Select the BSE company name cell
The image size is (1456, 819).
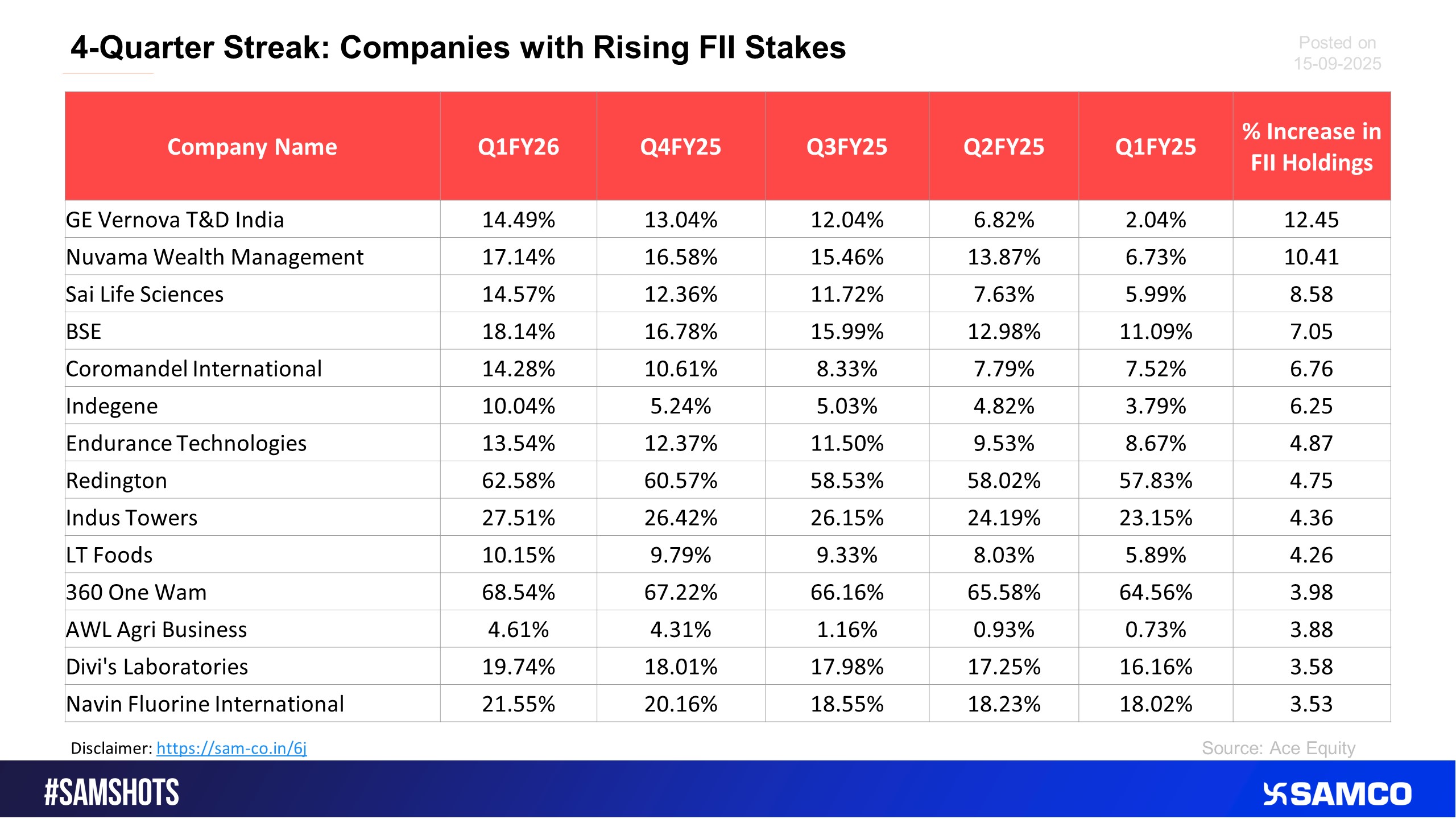tap(84, 332)
